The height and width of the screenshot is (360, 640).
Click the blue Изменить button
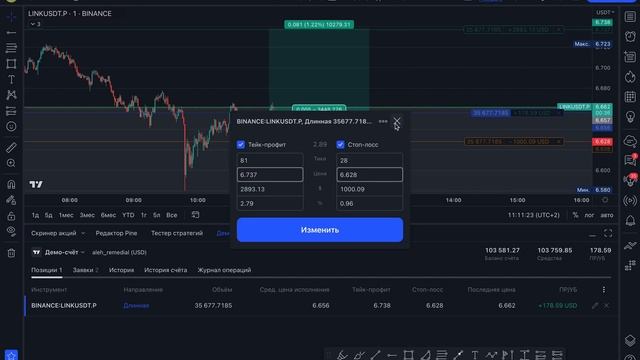320,230
